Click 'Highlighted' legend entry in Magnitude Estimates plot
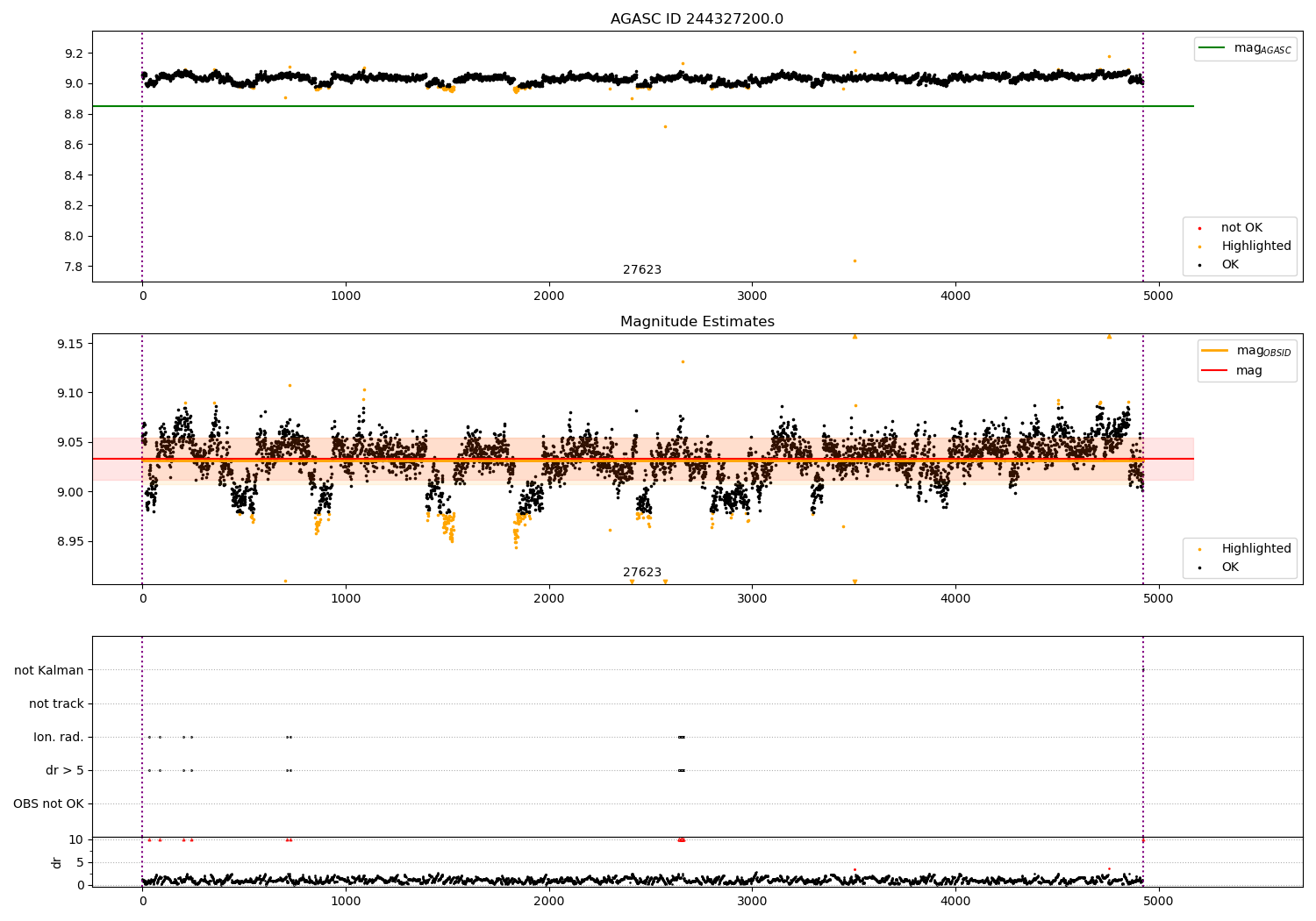The image size is (1316, 921). click(x=1255, y=549)
